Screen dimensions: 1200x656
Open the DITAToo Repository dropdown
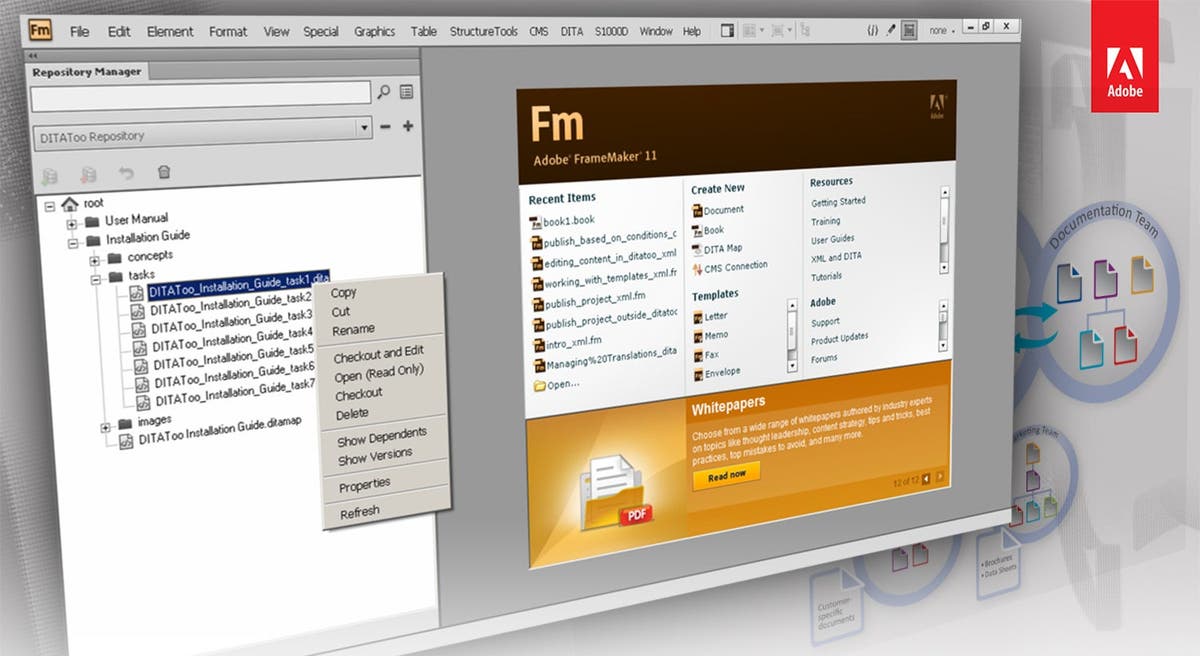[364, 127]
